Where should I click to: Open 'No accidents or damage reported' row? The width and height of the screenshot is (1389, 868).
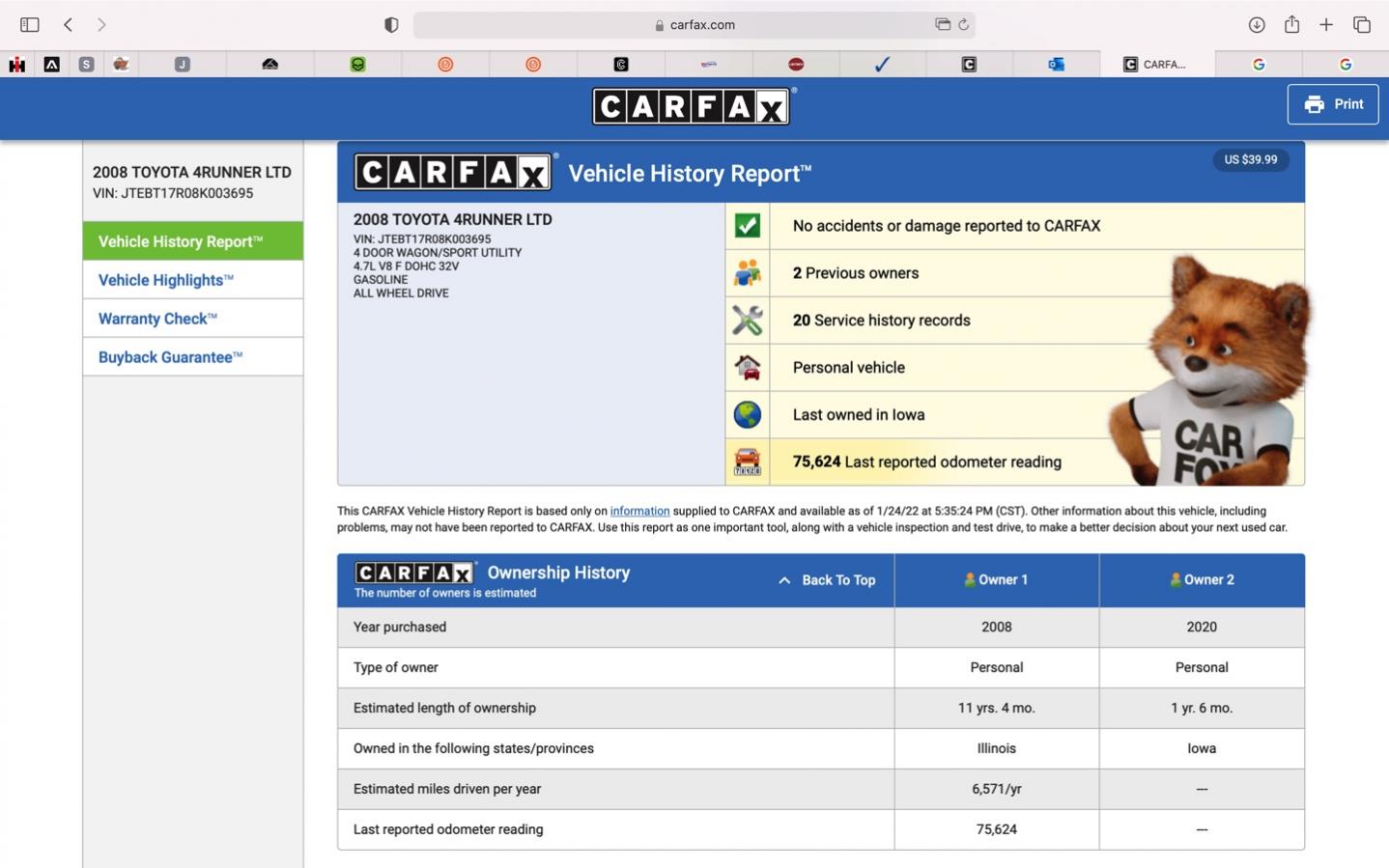(x=1014, y=226)
